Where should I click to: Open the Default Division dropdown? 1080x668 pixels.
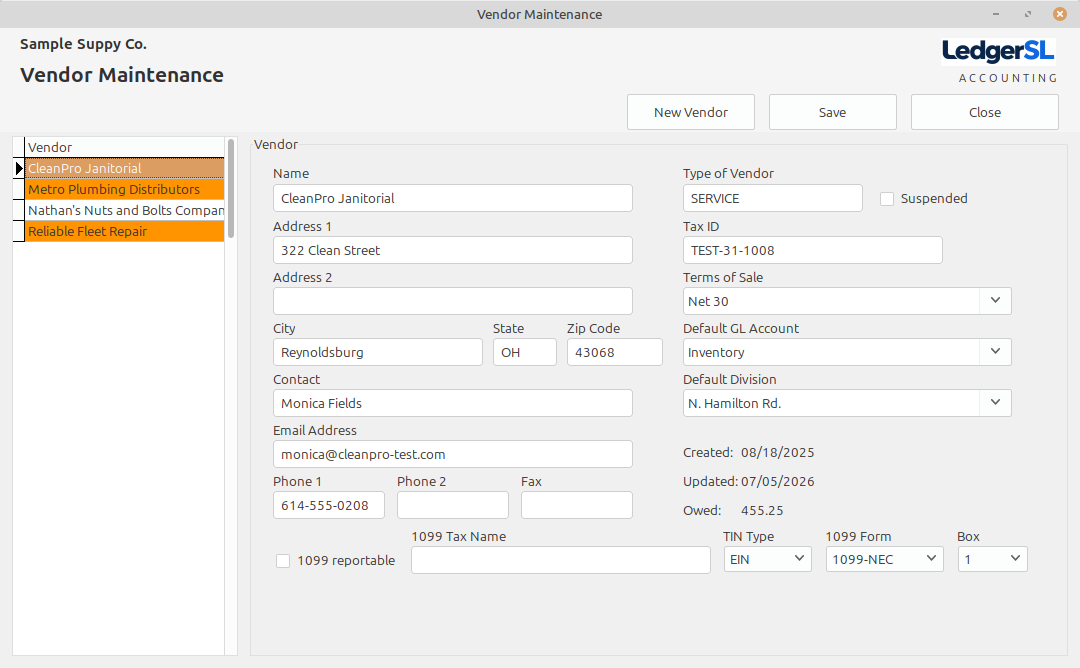pyautogui.click(x=995, y=403)
